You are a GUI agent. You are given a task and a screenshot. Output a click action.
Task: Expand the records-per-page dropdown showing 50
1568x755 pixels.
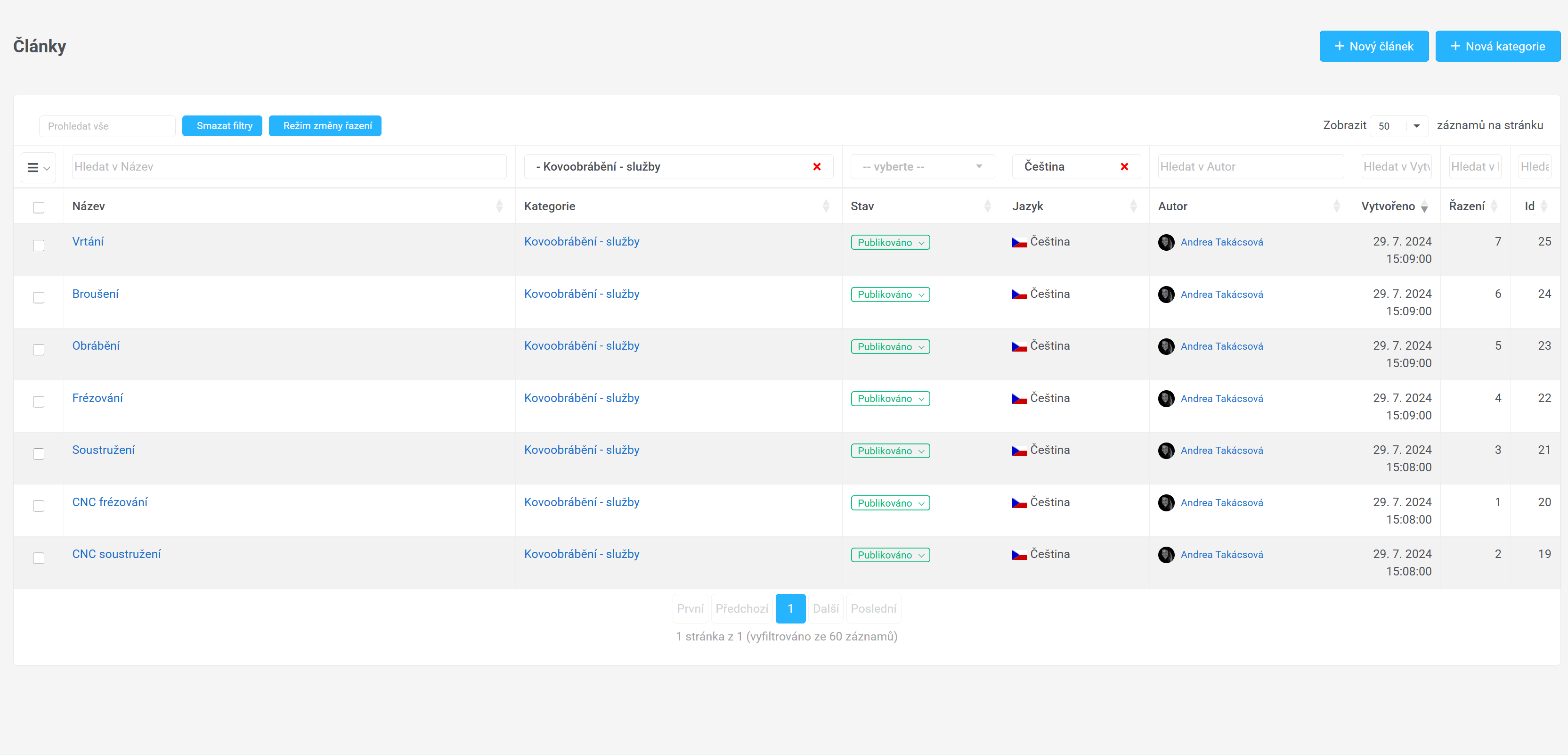click(x=1399, y=126)
